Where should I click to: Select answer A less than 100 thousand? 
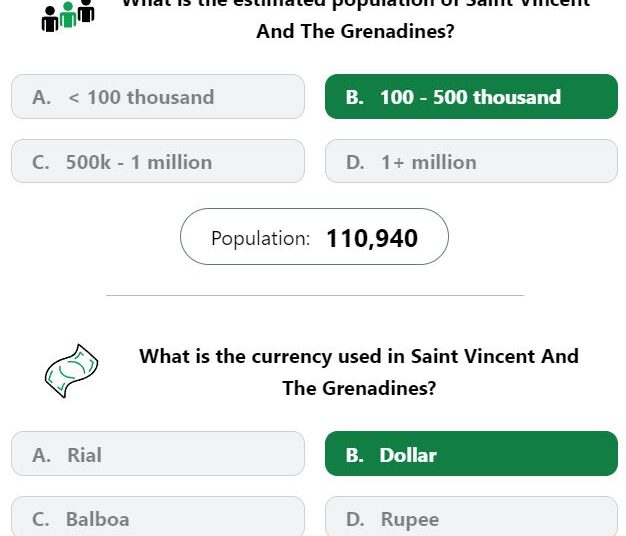click(x=158, y=97)
